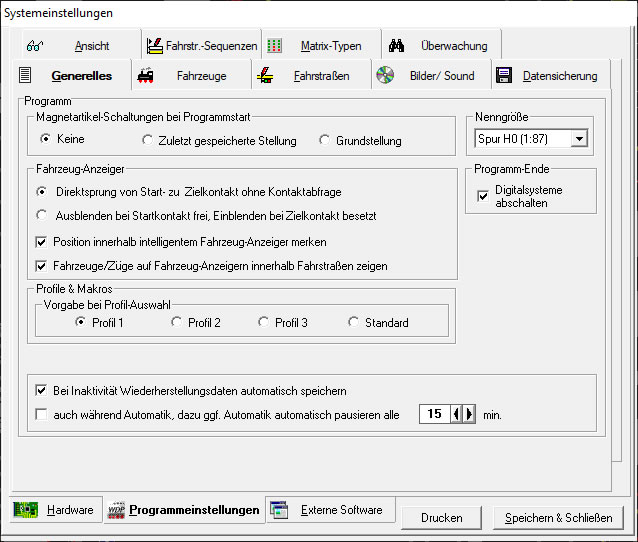Click the glasses icon on Ansicht tab

coord(35,46)
